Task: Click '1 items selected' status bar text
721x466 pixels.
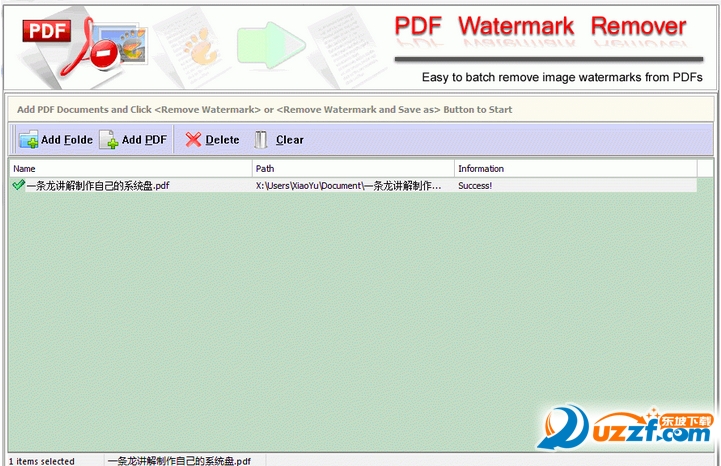Action: pos(42,461)
